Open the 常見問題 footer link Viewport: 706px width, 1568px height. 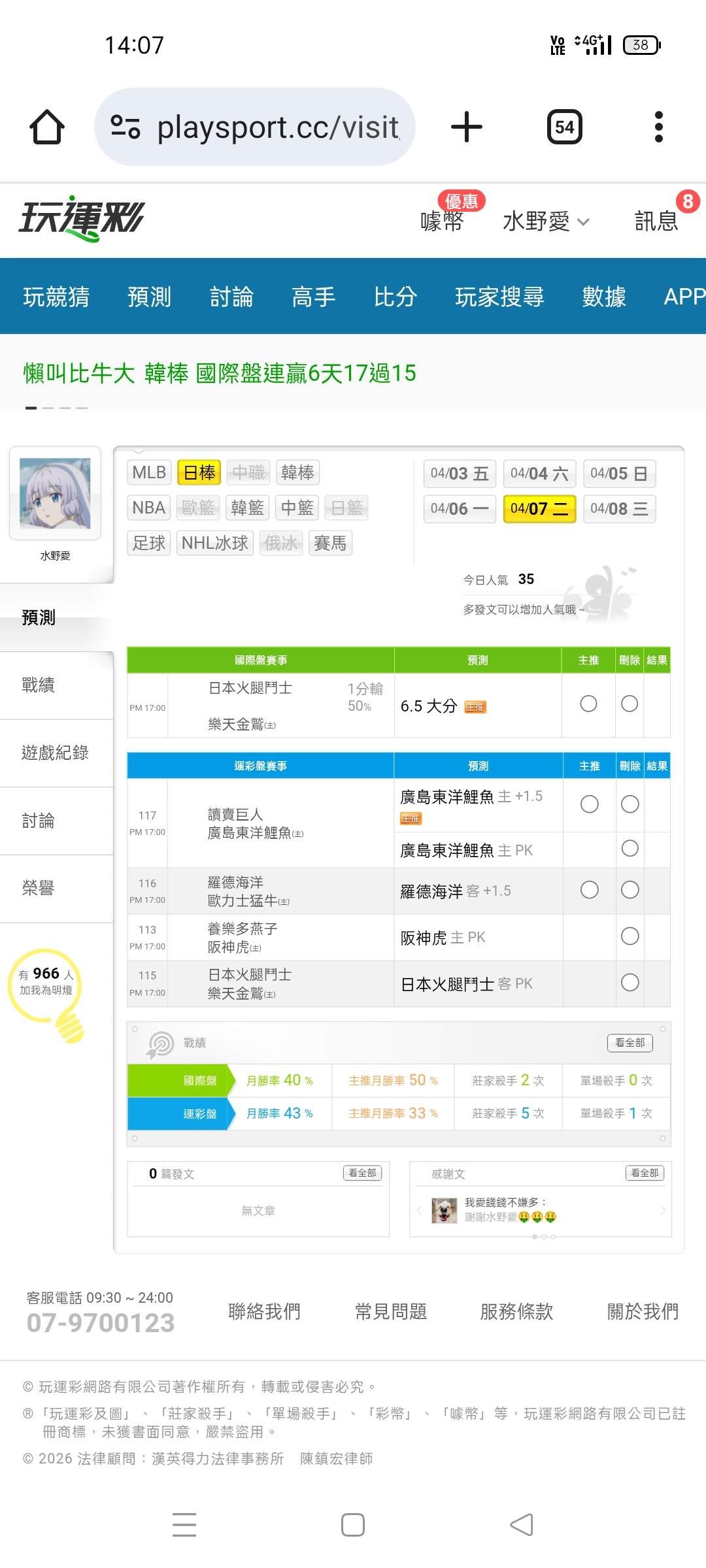click(x=390, y=1311)
